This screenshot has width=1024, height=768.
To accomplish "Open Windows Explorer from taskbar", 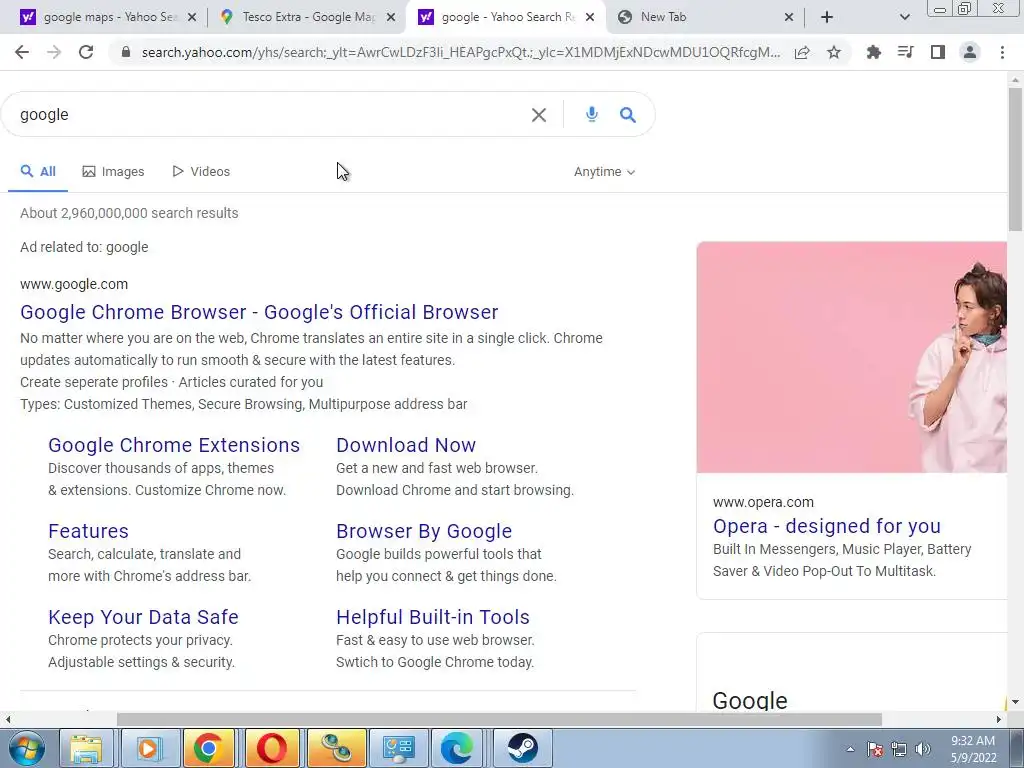I will 86,748.
